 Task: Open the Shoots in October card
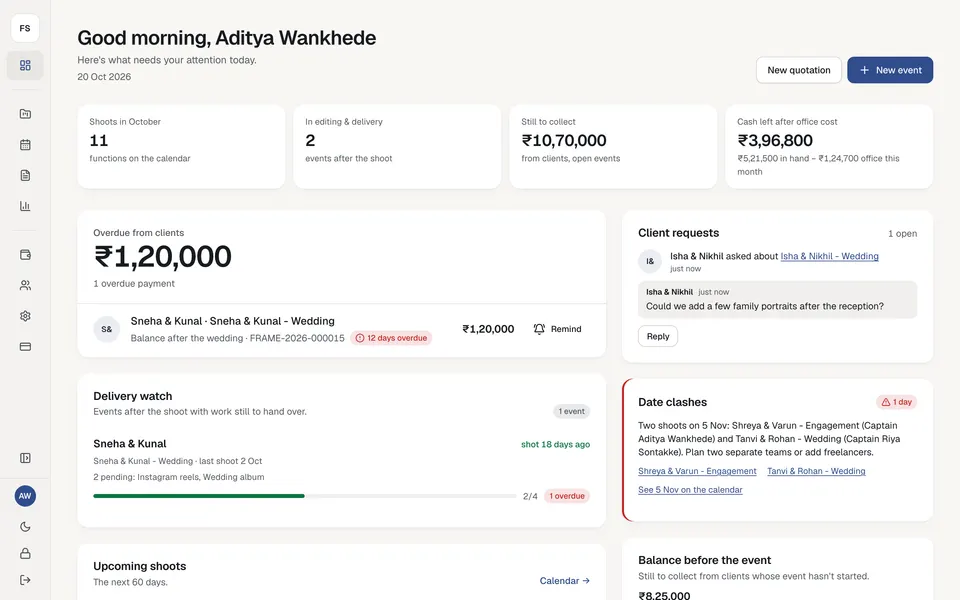click(181, 146)
